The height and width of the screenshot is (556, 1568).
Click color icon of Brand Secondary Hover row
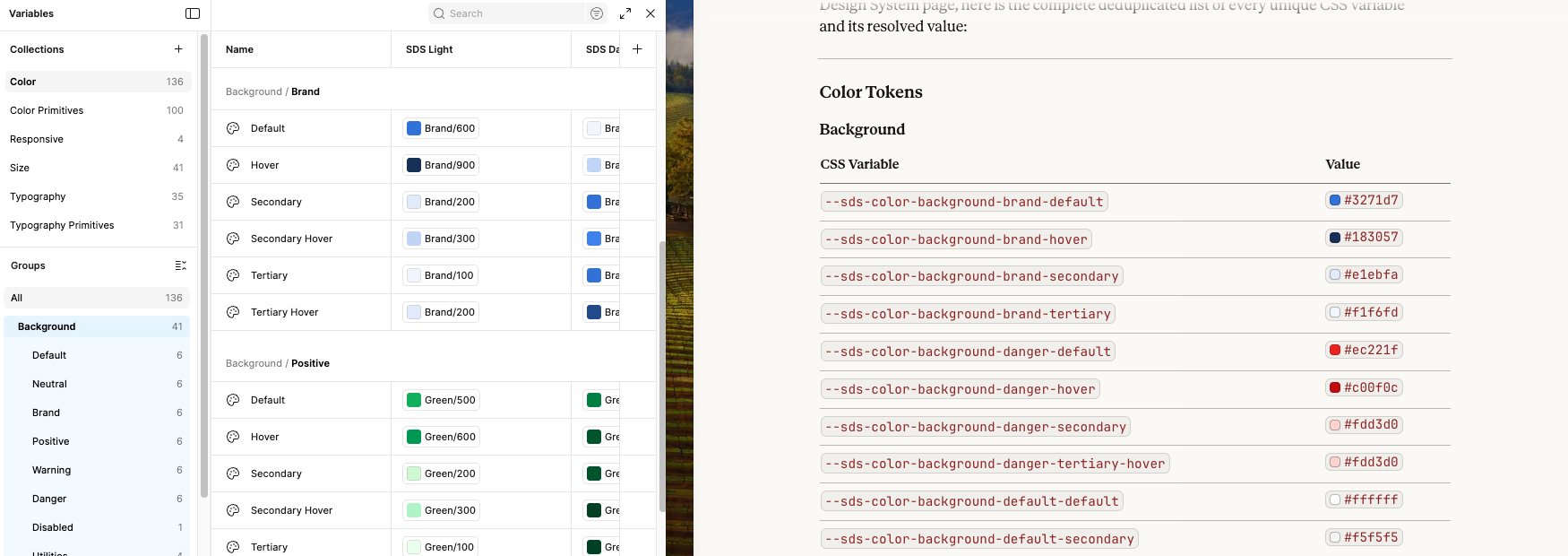click(233, 239)
